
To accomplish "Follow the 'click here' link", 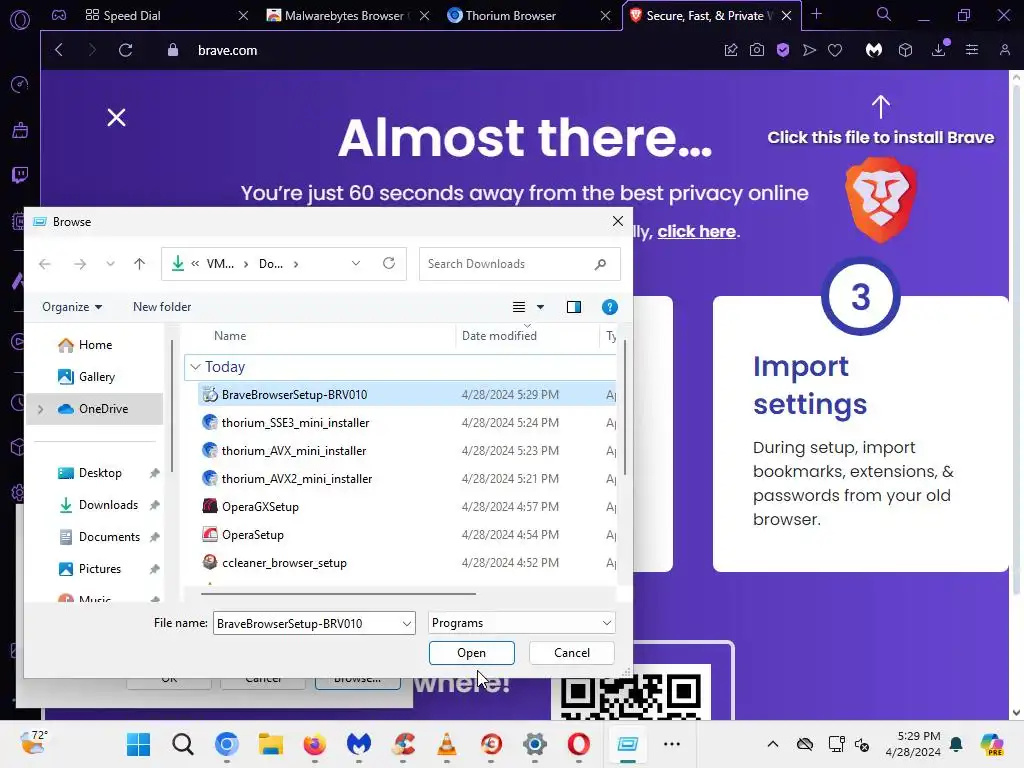I will (x=696, y=231).
